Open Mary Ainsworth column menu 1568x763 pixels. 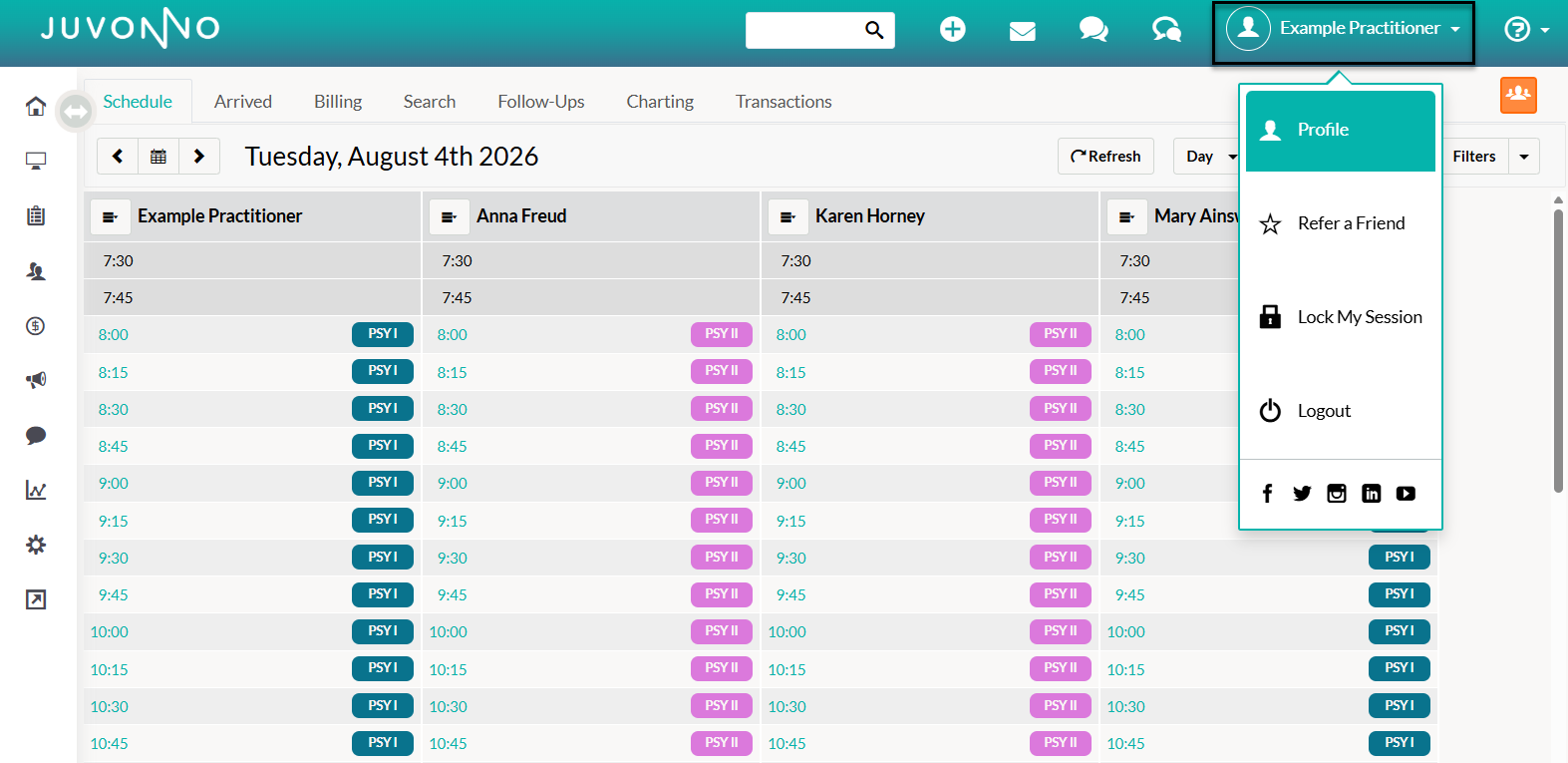click(1127, 216)
